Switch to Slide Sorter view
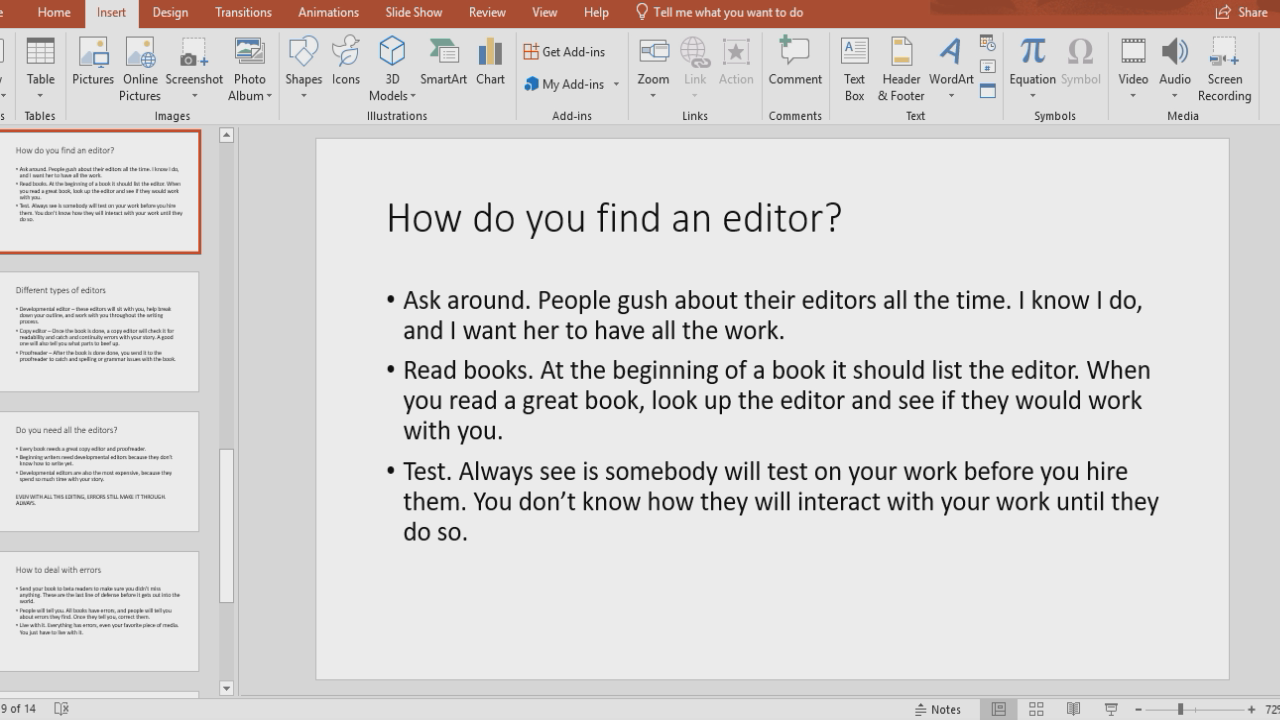 coord(1035,708)
